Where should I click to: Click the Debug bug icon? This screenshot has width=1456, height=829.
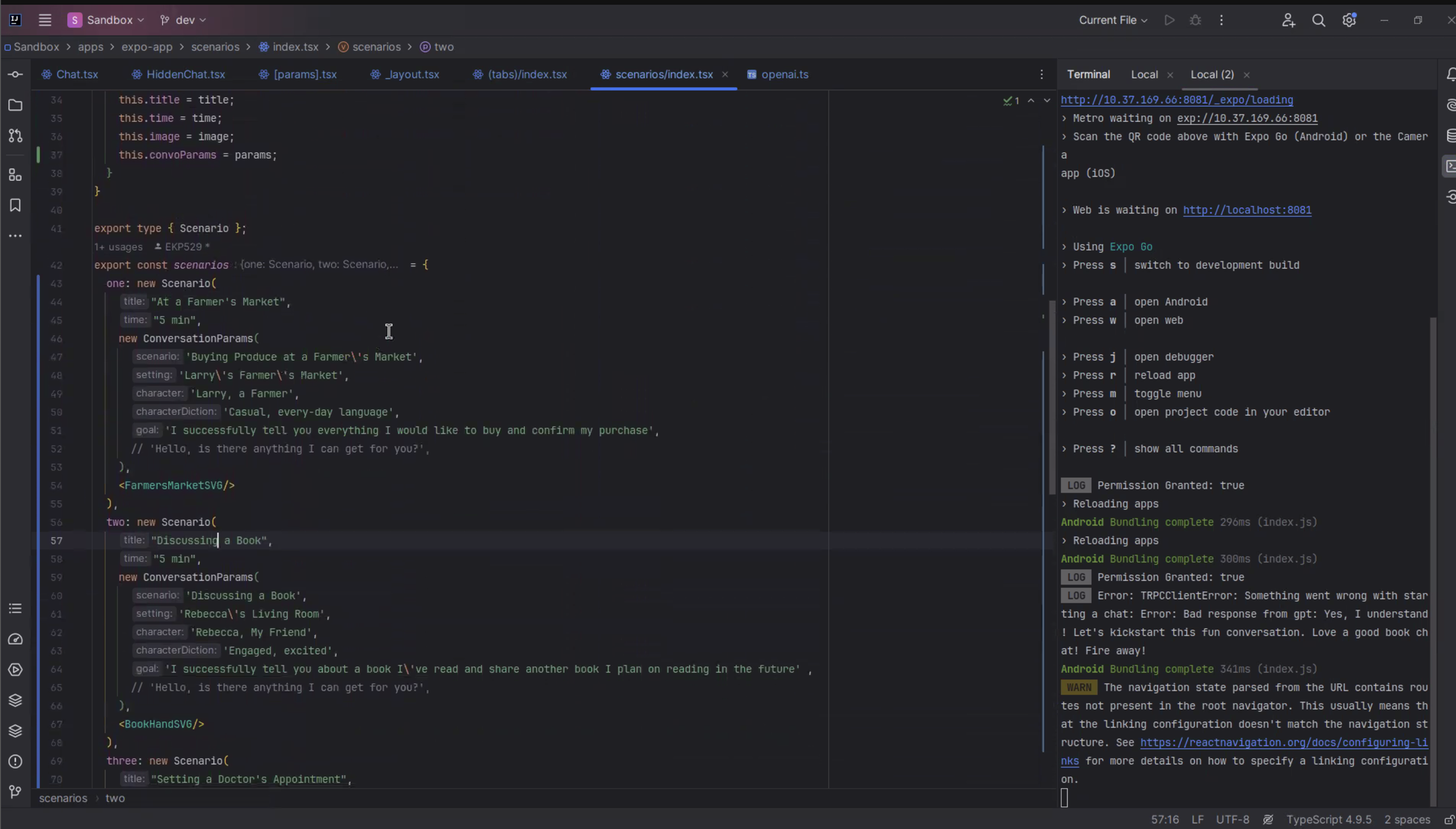click(x=1195, y=20)
